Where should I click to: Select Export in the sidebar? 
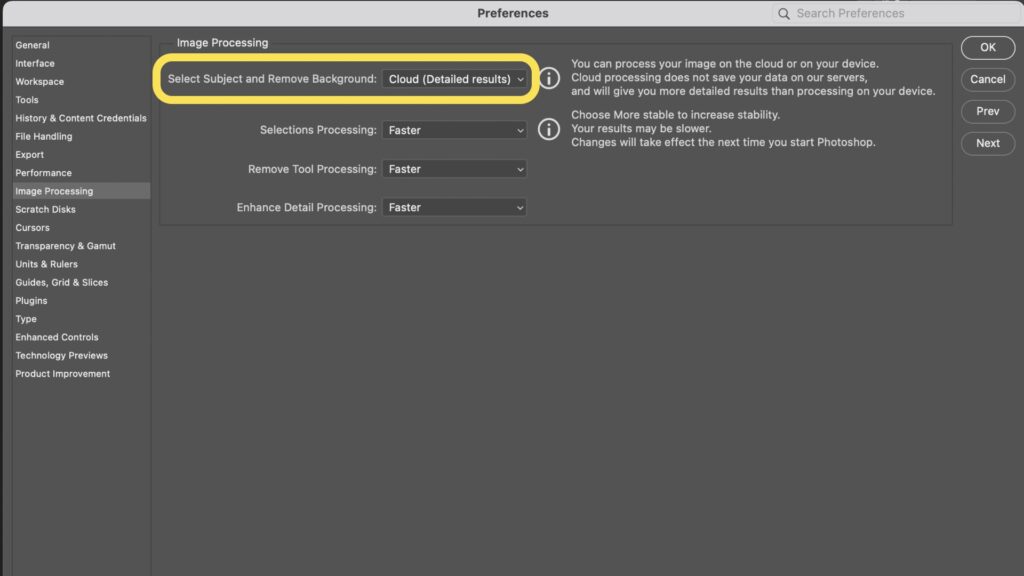29,155
